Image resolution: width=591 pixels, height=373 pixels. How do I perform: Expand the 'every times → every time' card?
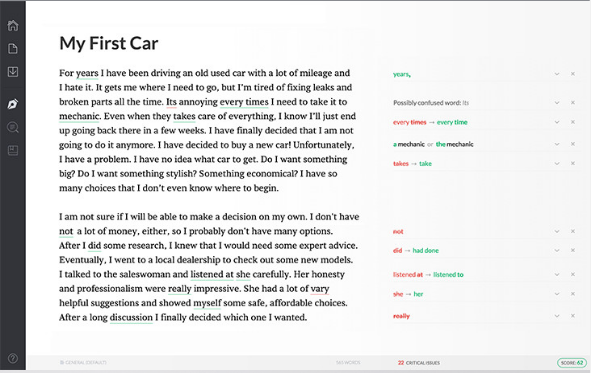tap(557, 122)
